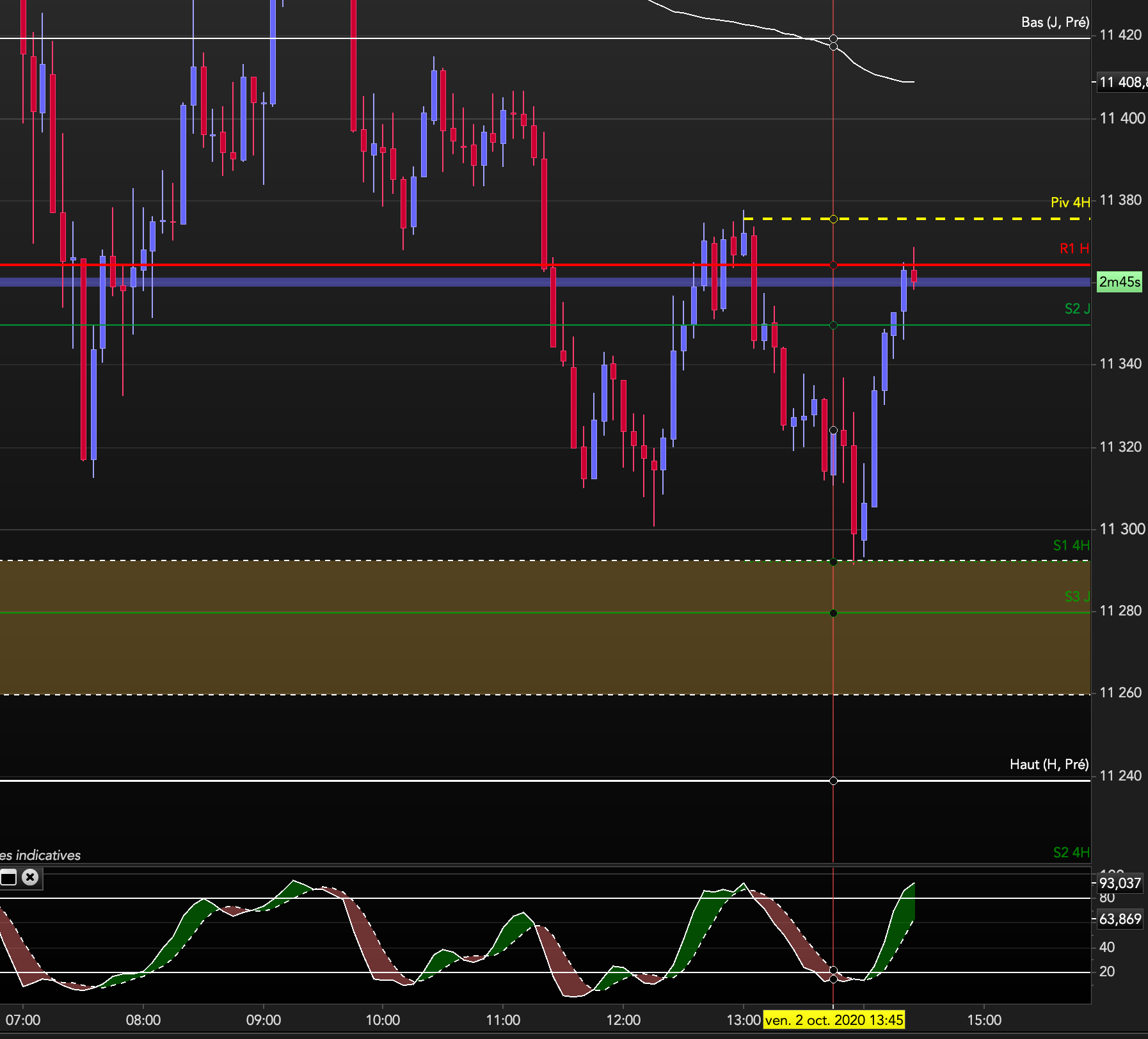
Task: Click the 11 380 price axis value
Action: [1120, 200]
